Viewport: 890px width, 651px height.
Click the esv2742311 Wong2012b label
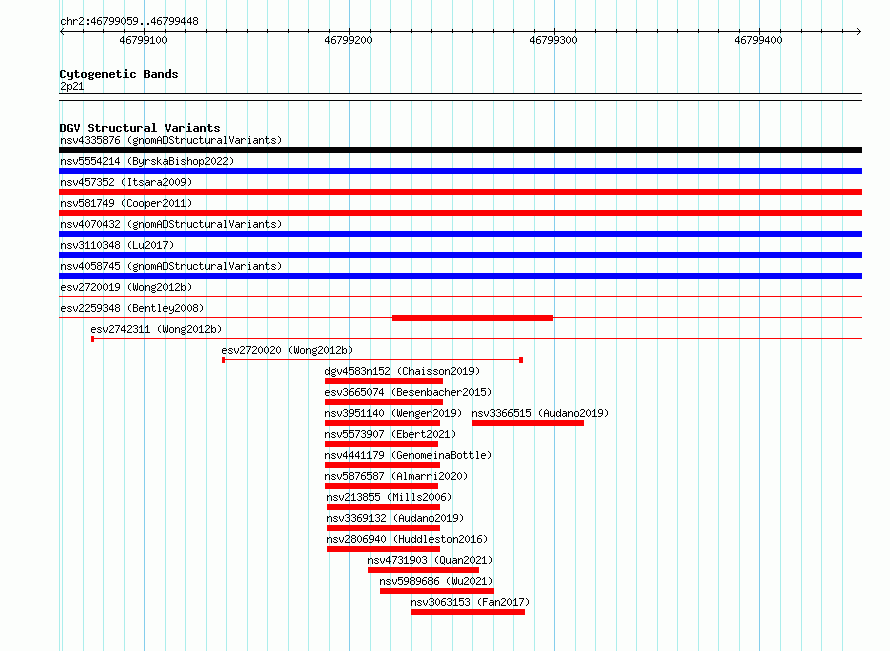pyautogui.click(x=156, y=329)
